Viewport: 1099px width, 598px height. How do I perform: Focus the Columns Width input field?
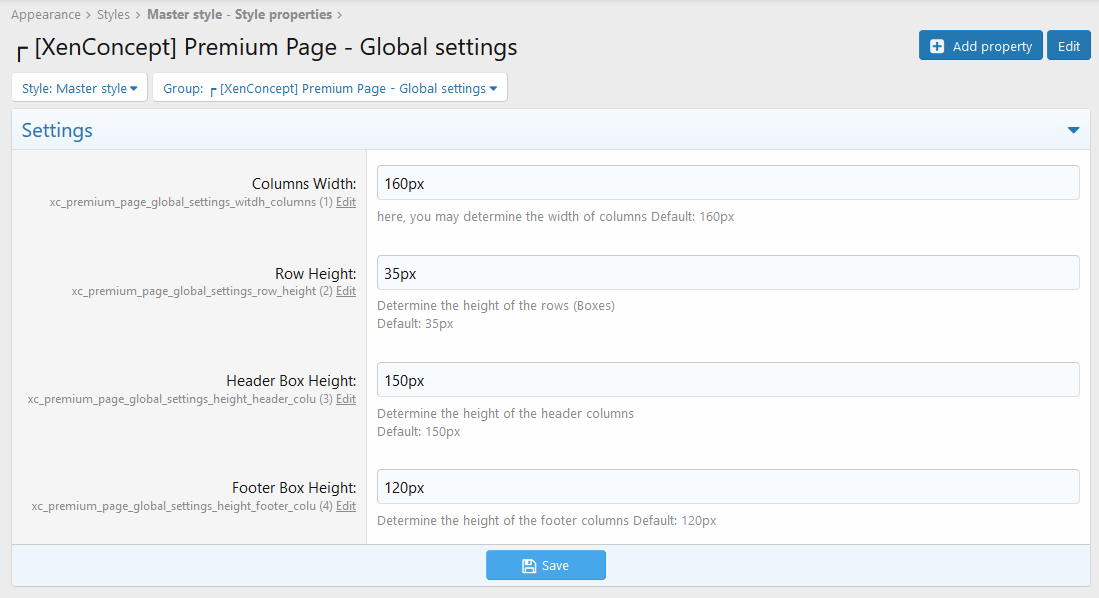728,183
